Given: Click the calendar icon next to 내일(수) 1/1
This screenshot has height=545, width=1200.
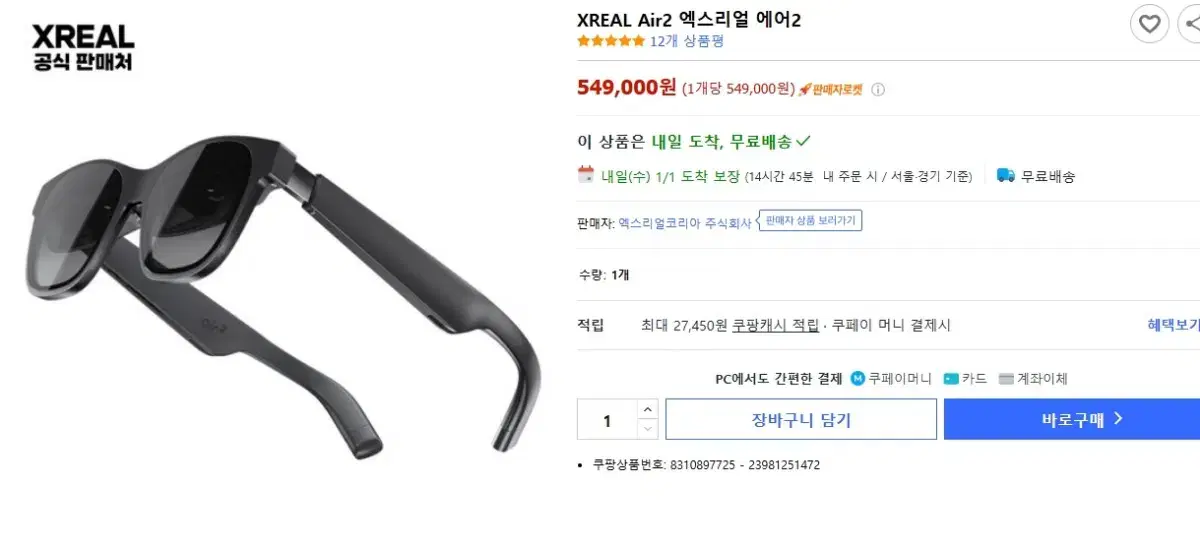Looking at the screenshot, I should [x=586, y=175].
